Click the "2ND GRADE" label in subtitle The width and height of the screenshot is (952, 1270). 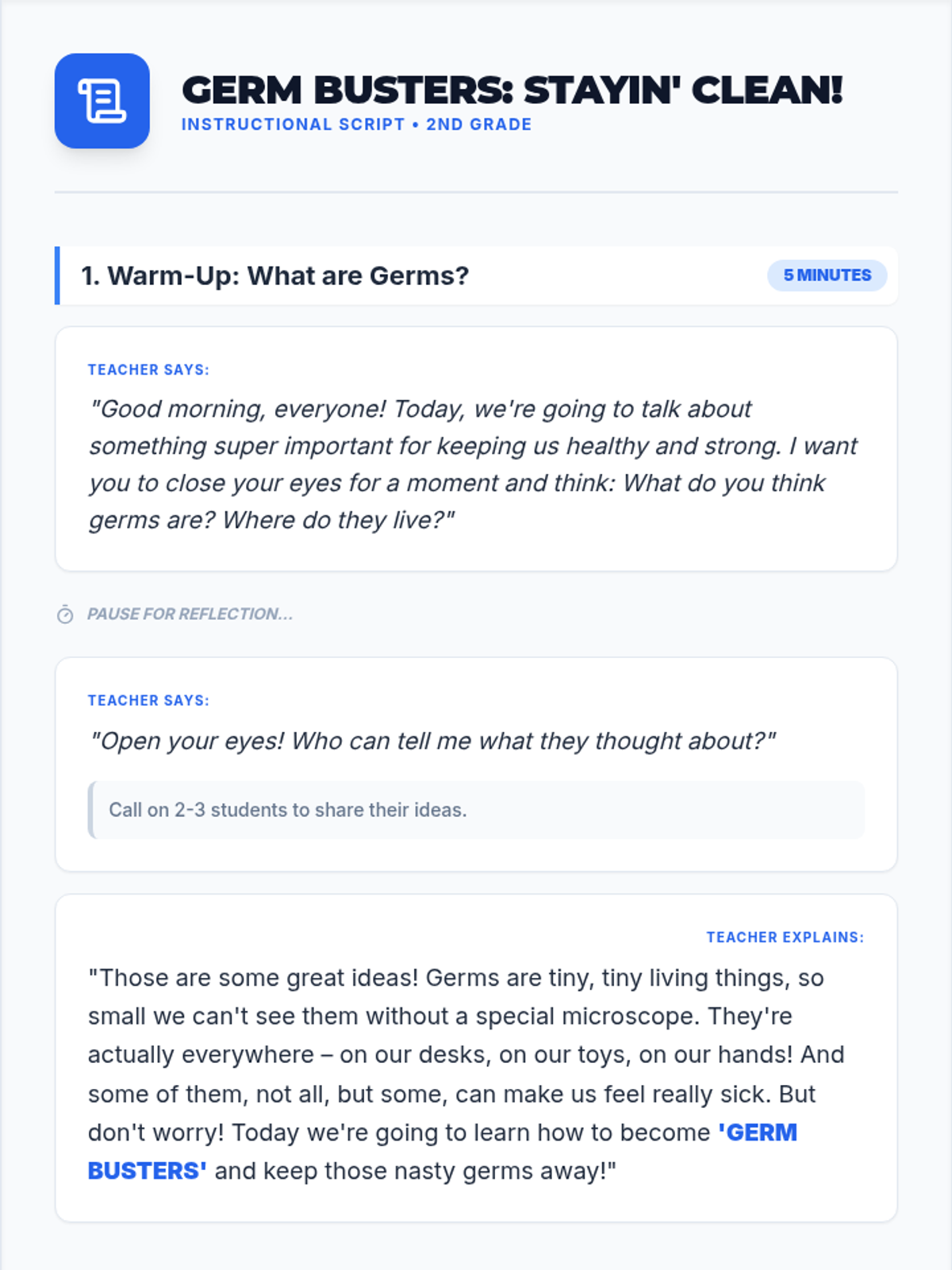[x=478, y=125]
